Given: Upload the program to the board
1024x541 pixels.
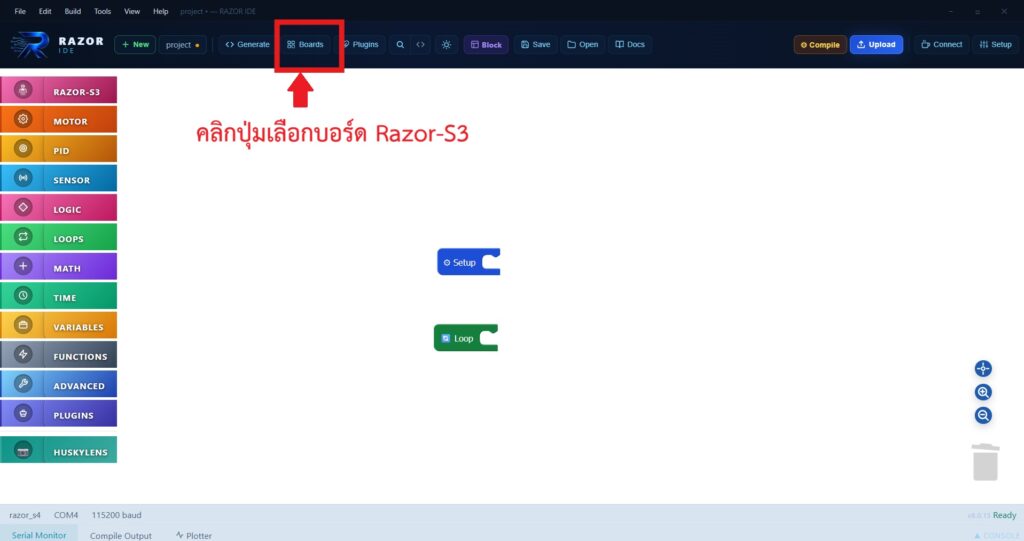Looking at the screenshot, I should click(x=876, y=44).
